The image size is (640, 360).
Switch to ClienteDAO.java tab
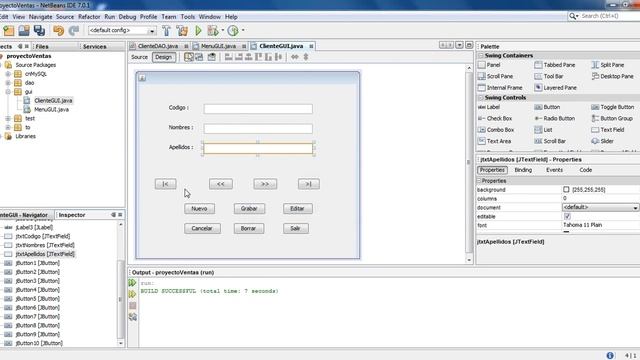click(158, 46)
